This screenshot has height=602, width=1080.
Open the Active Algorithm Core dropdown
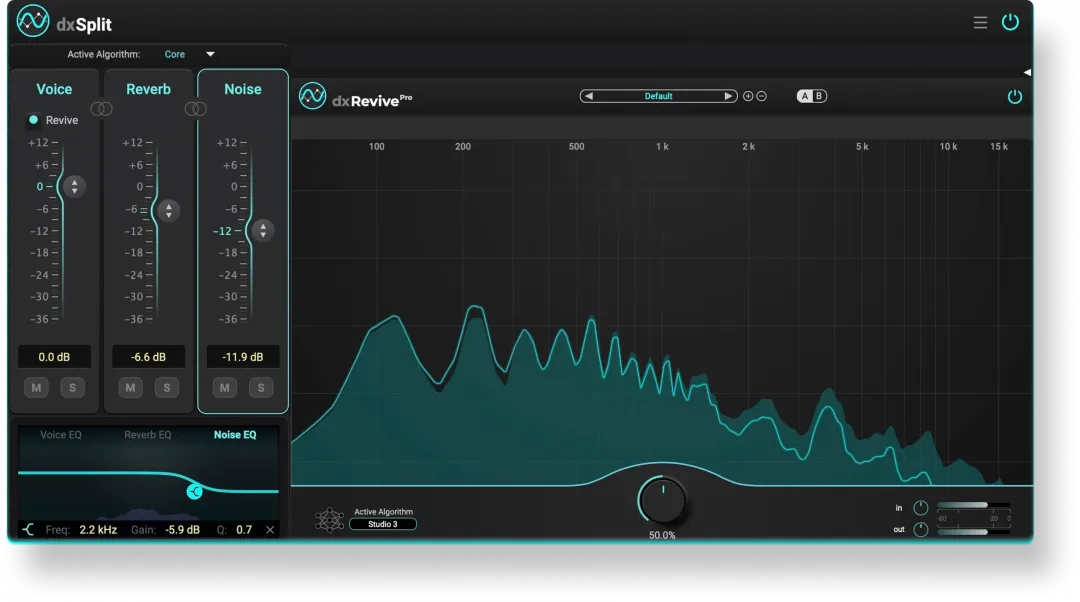coord(189,54)
